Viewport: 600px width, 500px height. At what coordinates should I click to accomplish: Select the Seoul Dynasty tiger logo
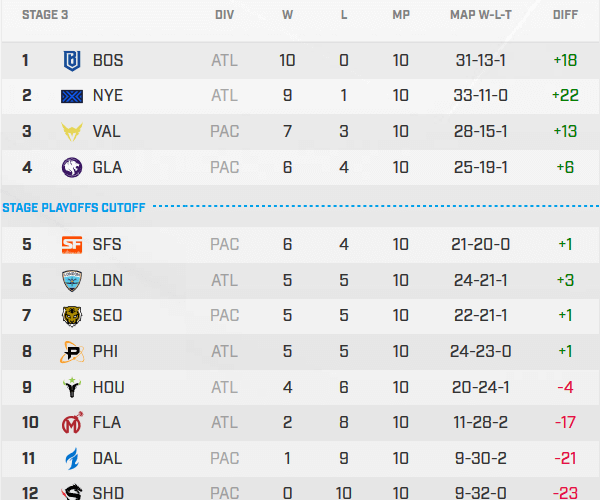(x=73, y=316)
